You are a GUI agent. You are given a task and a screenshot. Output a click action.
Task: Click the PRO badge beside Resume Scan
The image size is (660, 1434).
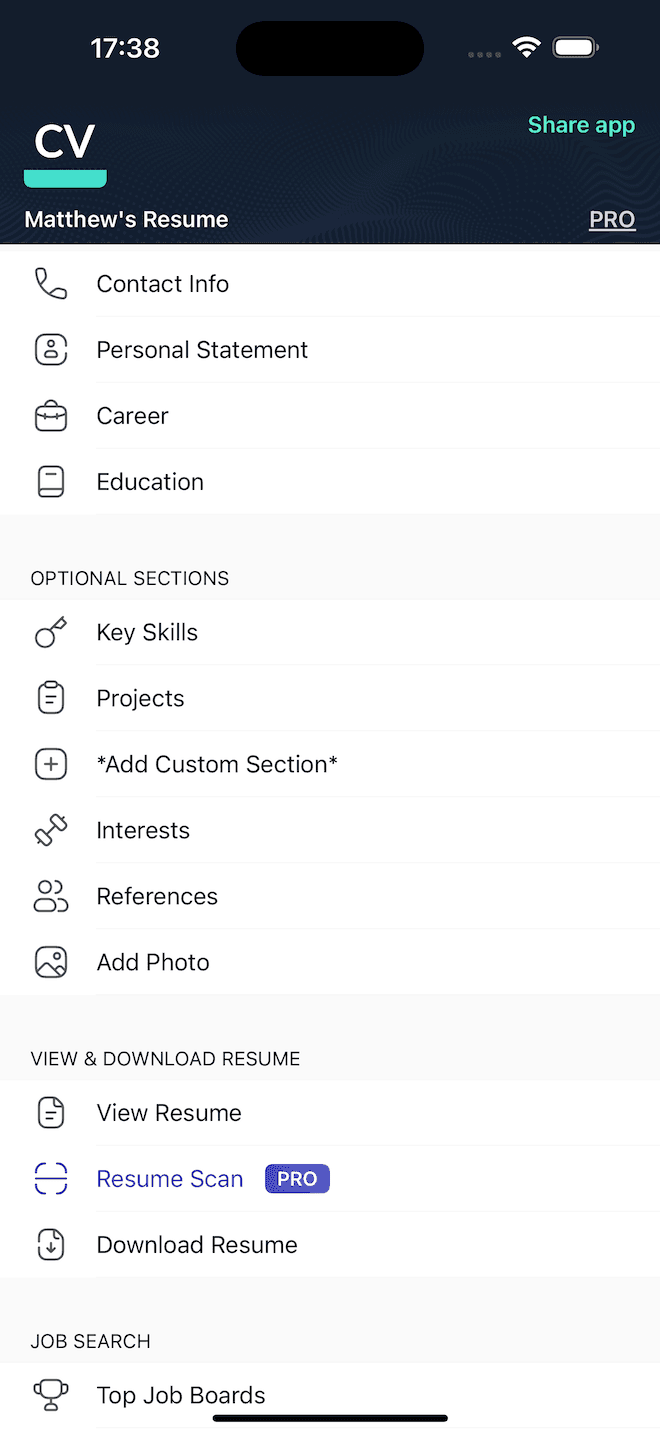tap(296, 1178)
